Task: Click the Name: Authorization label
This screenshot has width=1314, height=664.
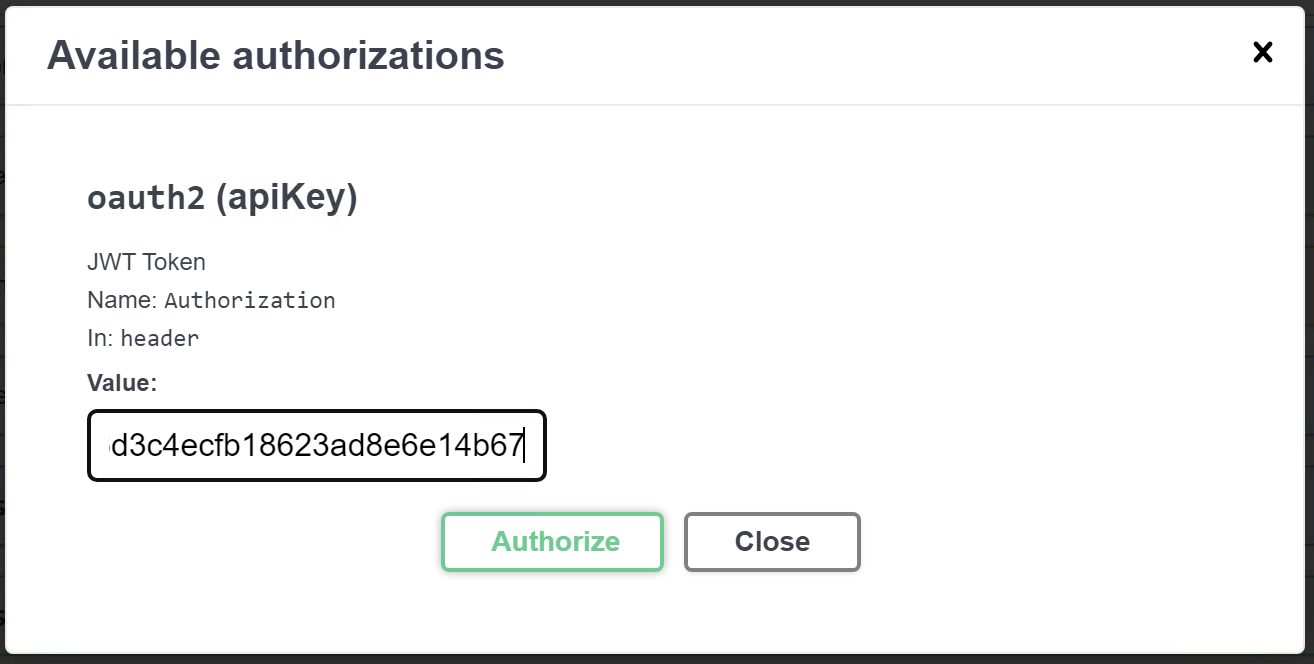Action: tap(211, 300)
